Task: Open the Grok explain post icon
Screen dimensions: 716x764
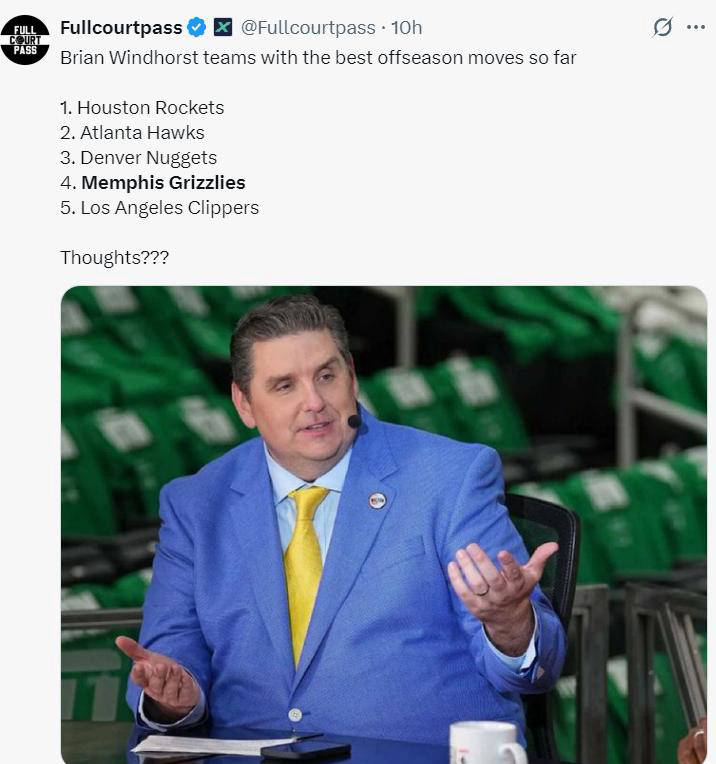Action: [663, 27]
